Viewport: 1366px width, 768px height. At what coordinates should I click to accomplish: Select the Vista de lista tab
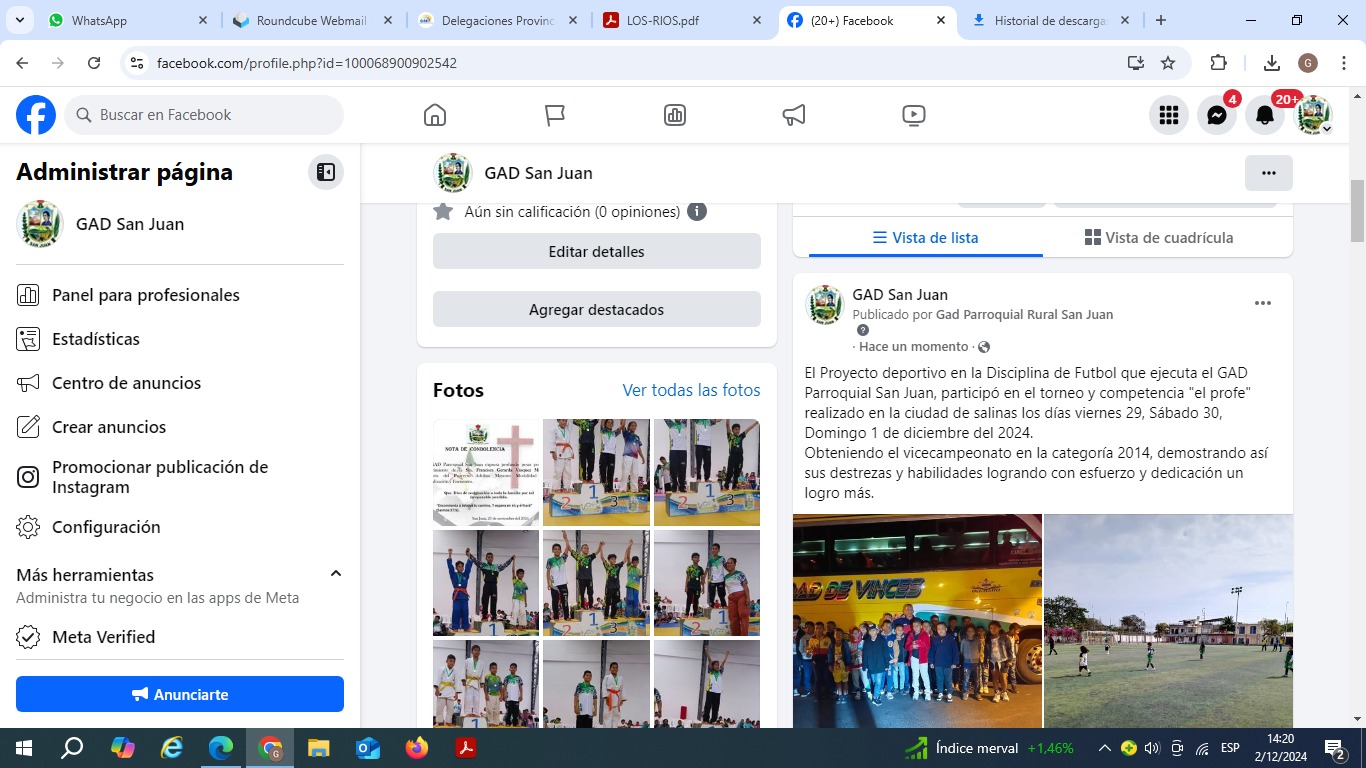925,238
